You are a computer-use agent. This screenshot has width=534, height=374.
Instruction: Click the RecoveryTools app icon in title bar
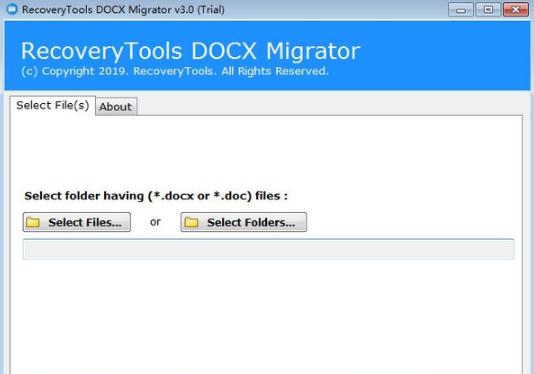click(x=12, y=9)
